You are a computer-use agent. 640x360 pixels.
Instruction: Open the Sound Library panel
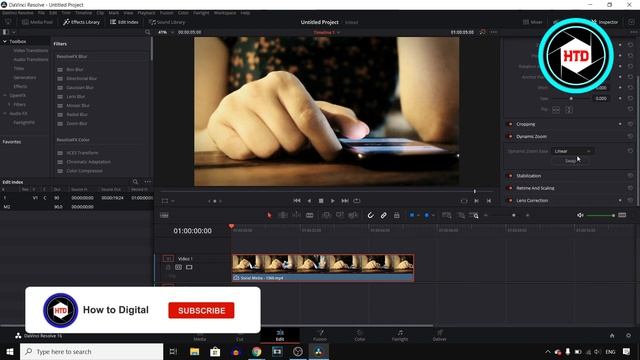167,22
